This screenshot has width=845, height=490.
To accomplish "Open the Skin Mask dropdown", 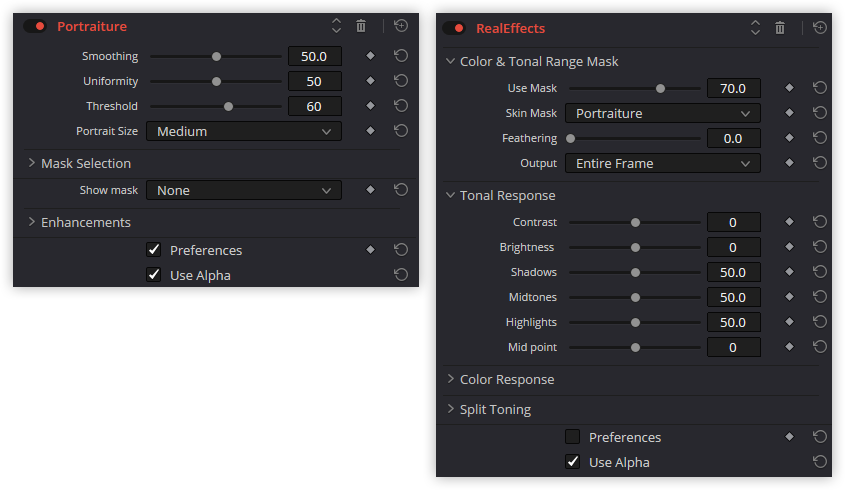I will 662,113.
